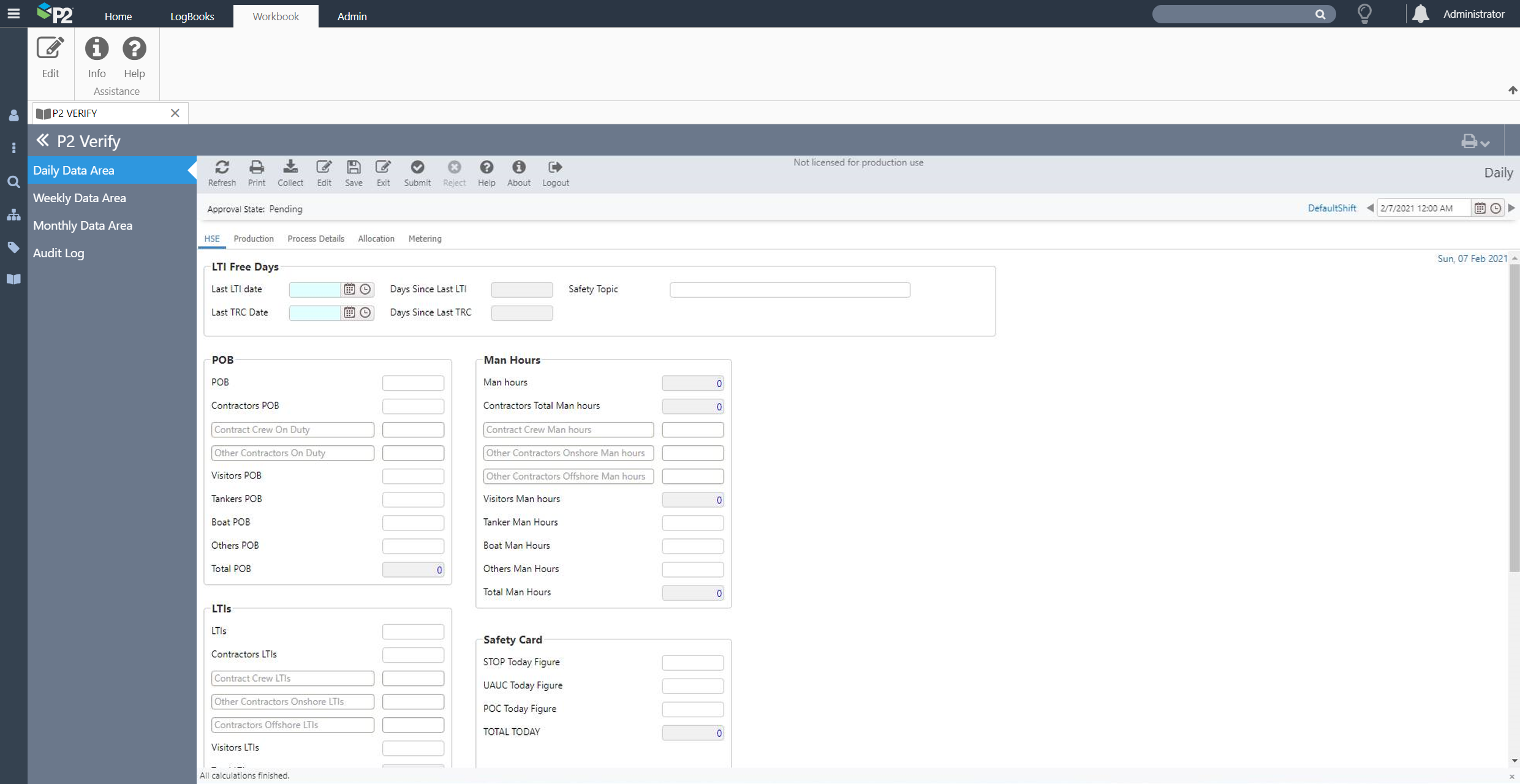Click the notifications bell icon

tap(1421, 14)
